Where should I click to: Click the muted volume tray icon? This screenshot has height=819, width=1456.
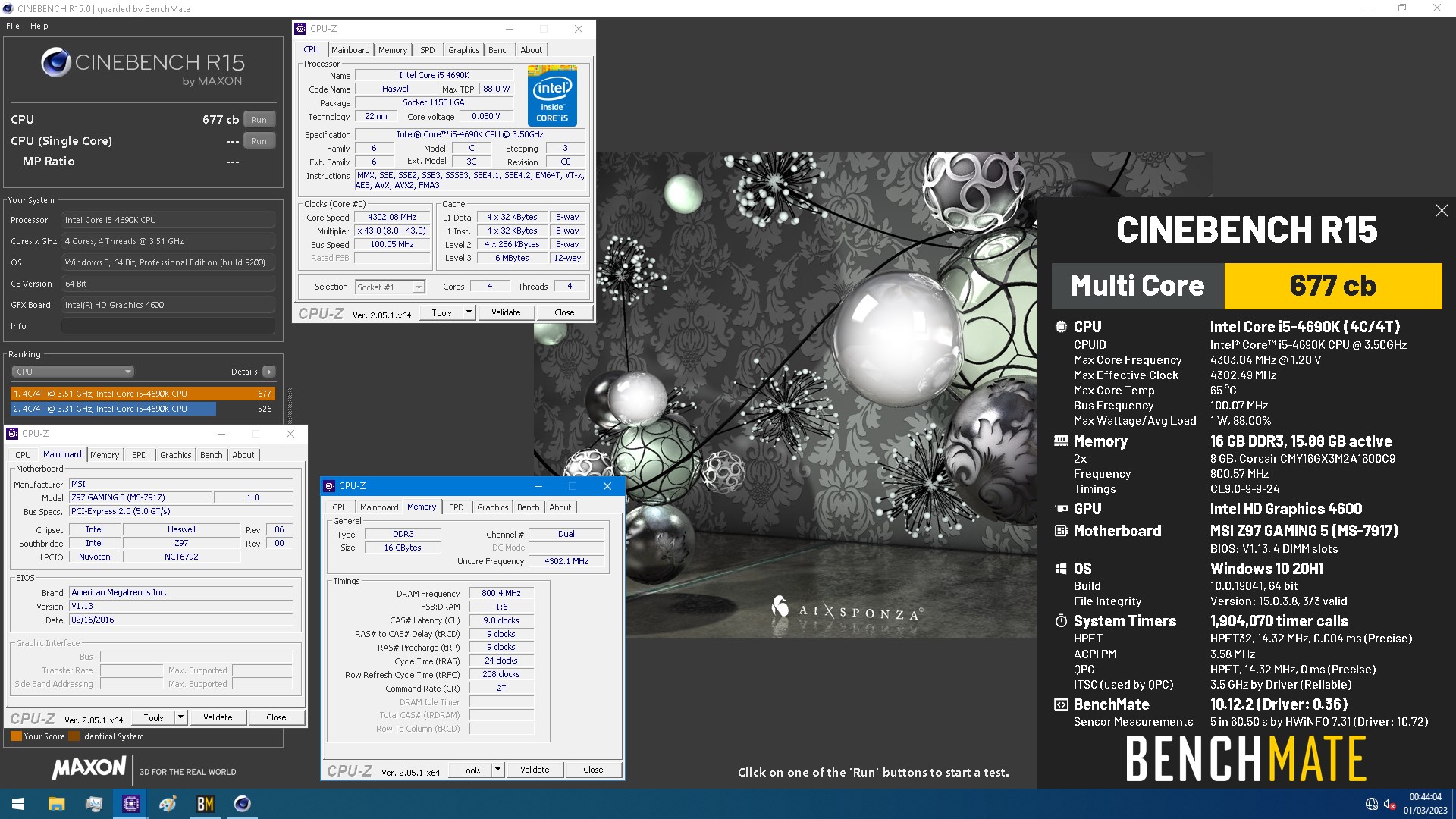click(x=1389, y=804)
